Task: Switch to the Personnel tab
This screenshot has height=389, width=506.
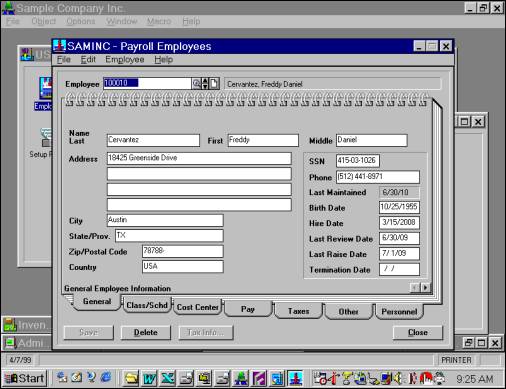Action: (x=399, y=312)
